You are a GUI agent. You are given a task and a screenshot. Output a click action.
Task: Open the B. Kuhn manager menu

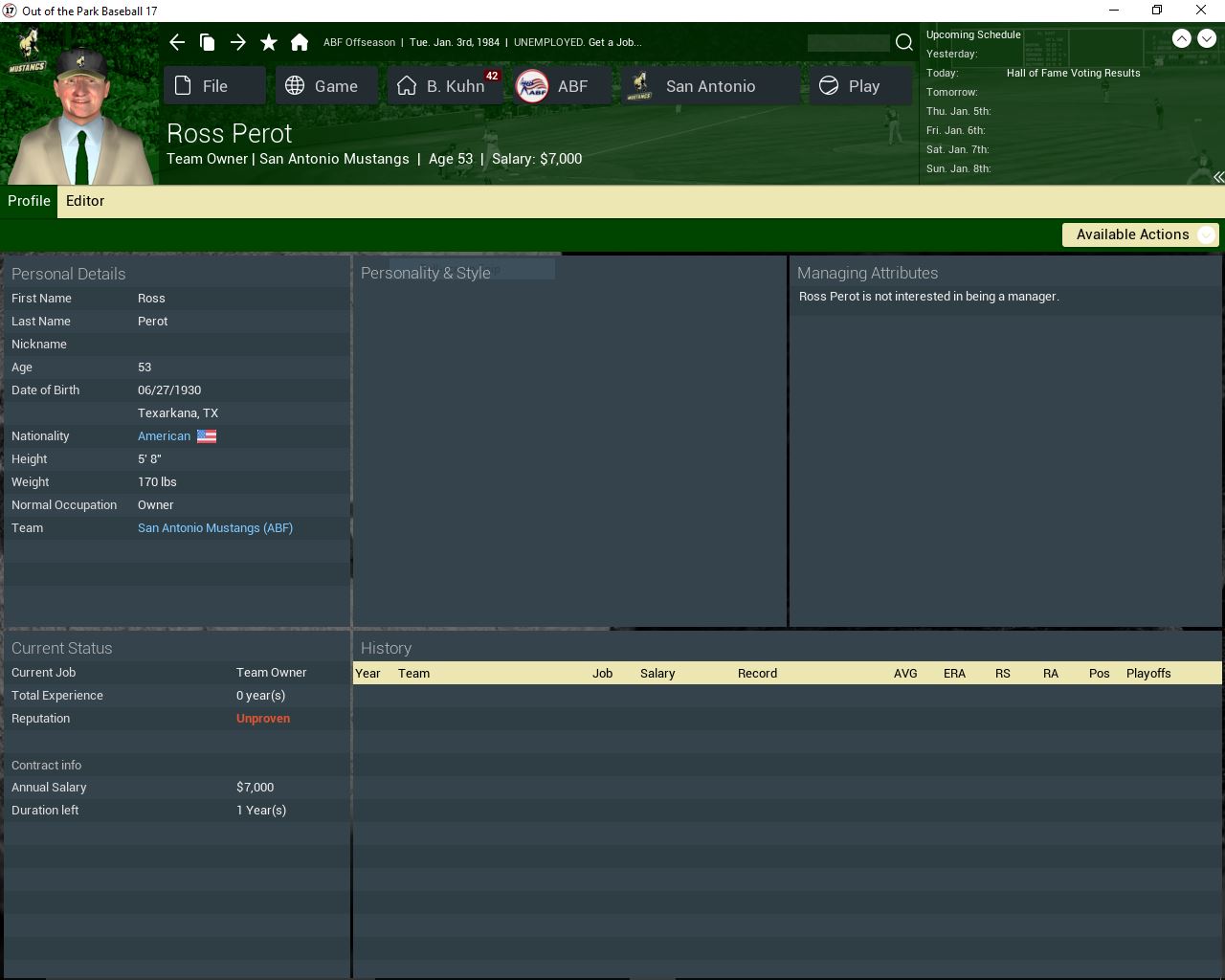(x=445, y=86)
